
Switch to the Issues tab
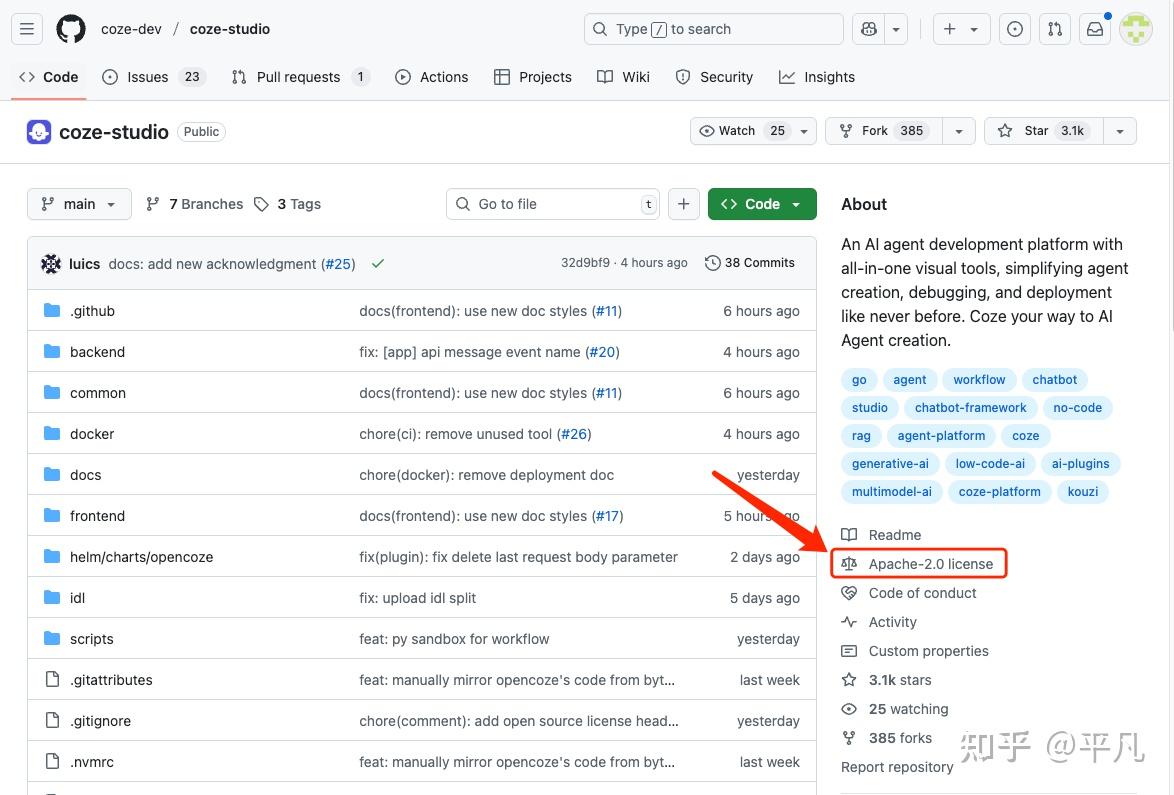point(153,77)
